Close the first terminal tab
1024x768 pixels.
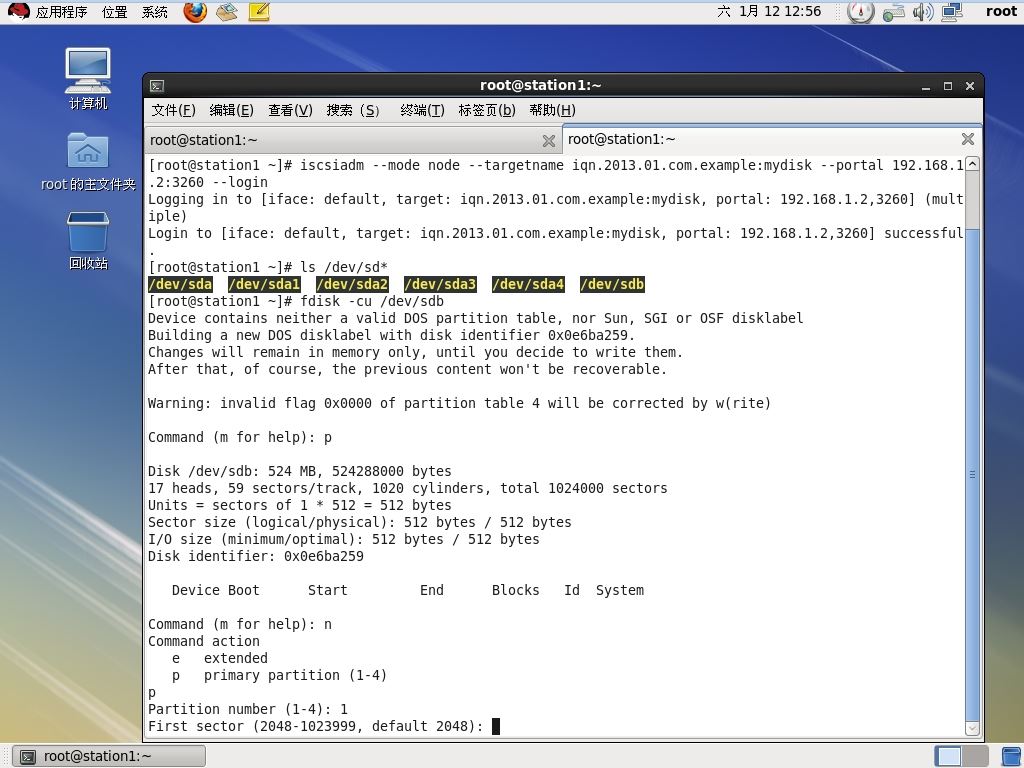point(549,140)
